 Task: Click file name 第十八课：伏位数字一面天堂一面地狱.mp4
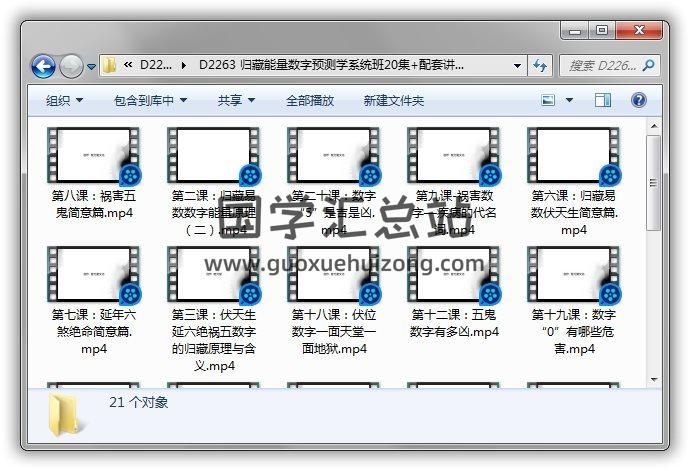334,331
